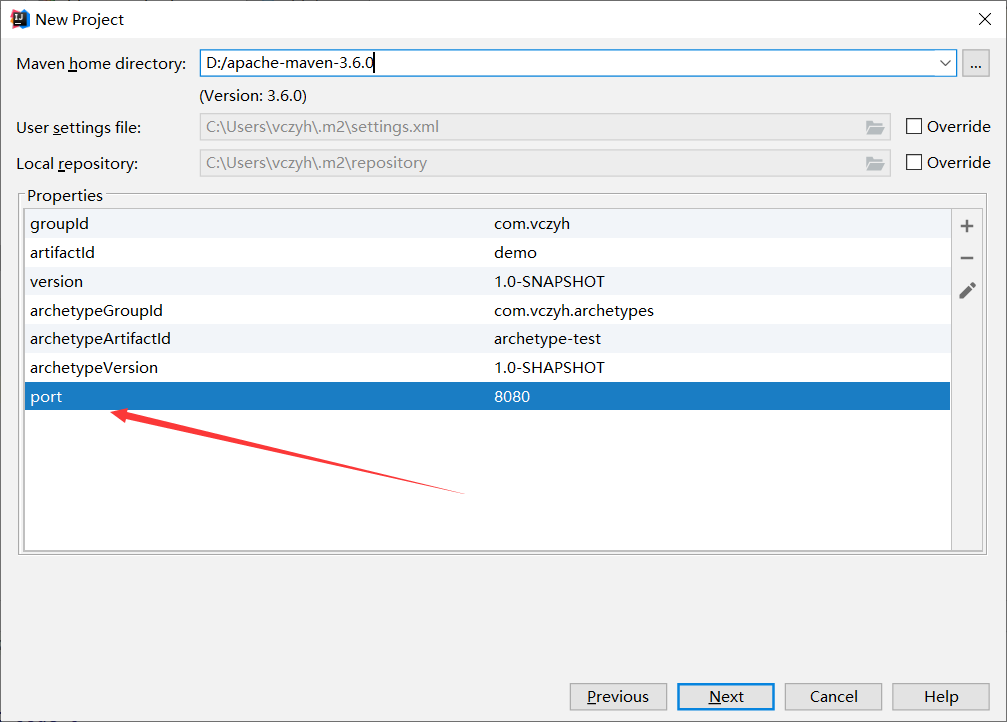Click User settings file path field
Viewport: 1007px width, 722px height.
click(545, 127)
